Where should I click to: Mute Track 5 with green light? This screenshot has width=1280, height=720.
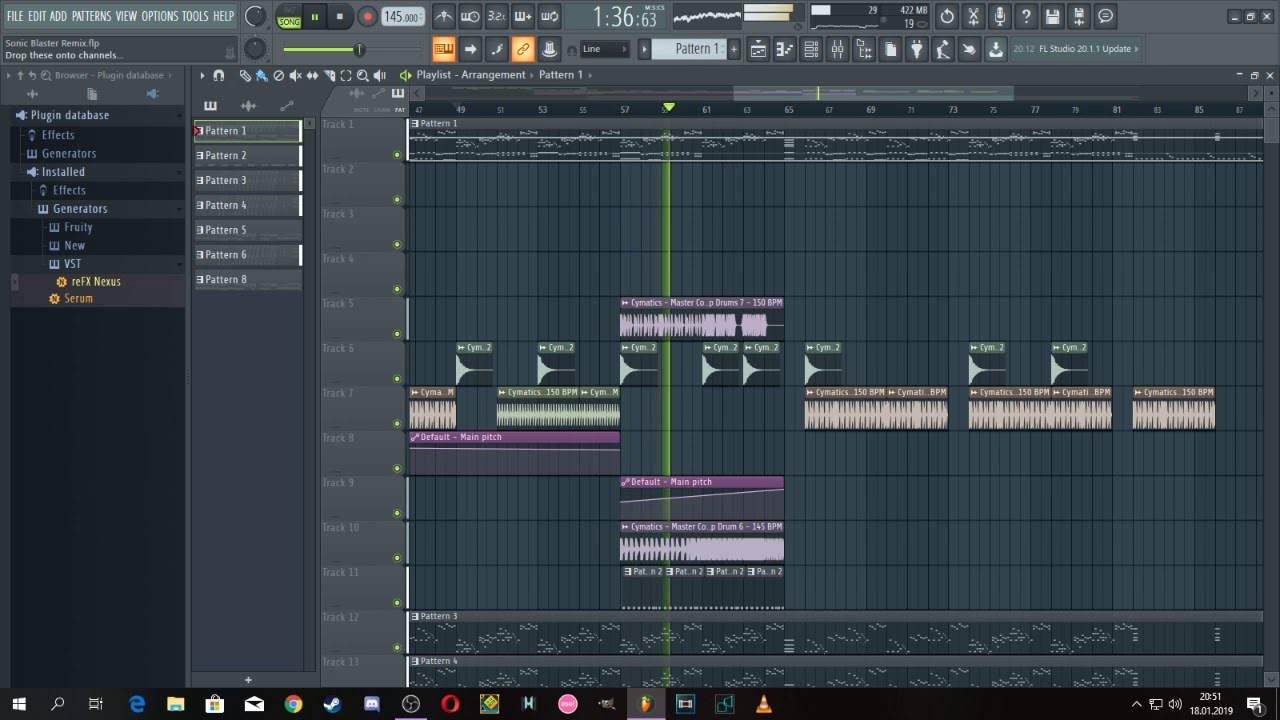tap(397, 334)
